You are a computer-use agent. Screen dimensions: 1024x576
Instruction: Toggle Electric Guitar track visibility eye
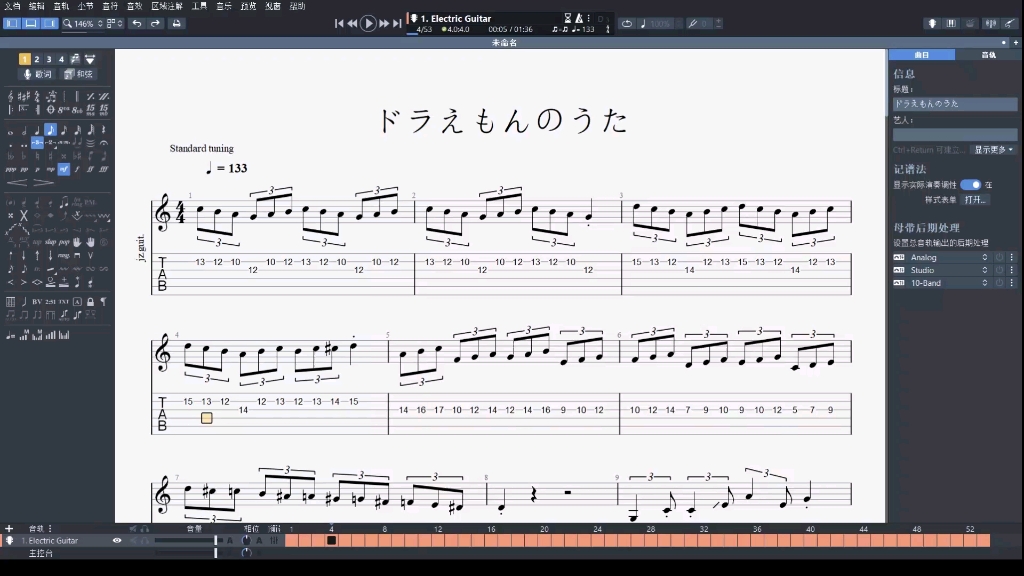(117, 541)
